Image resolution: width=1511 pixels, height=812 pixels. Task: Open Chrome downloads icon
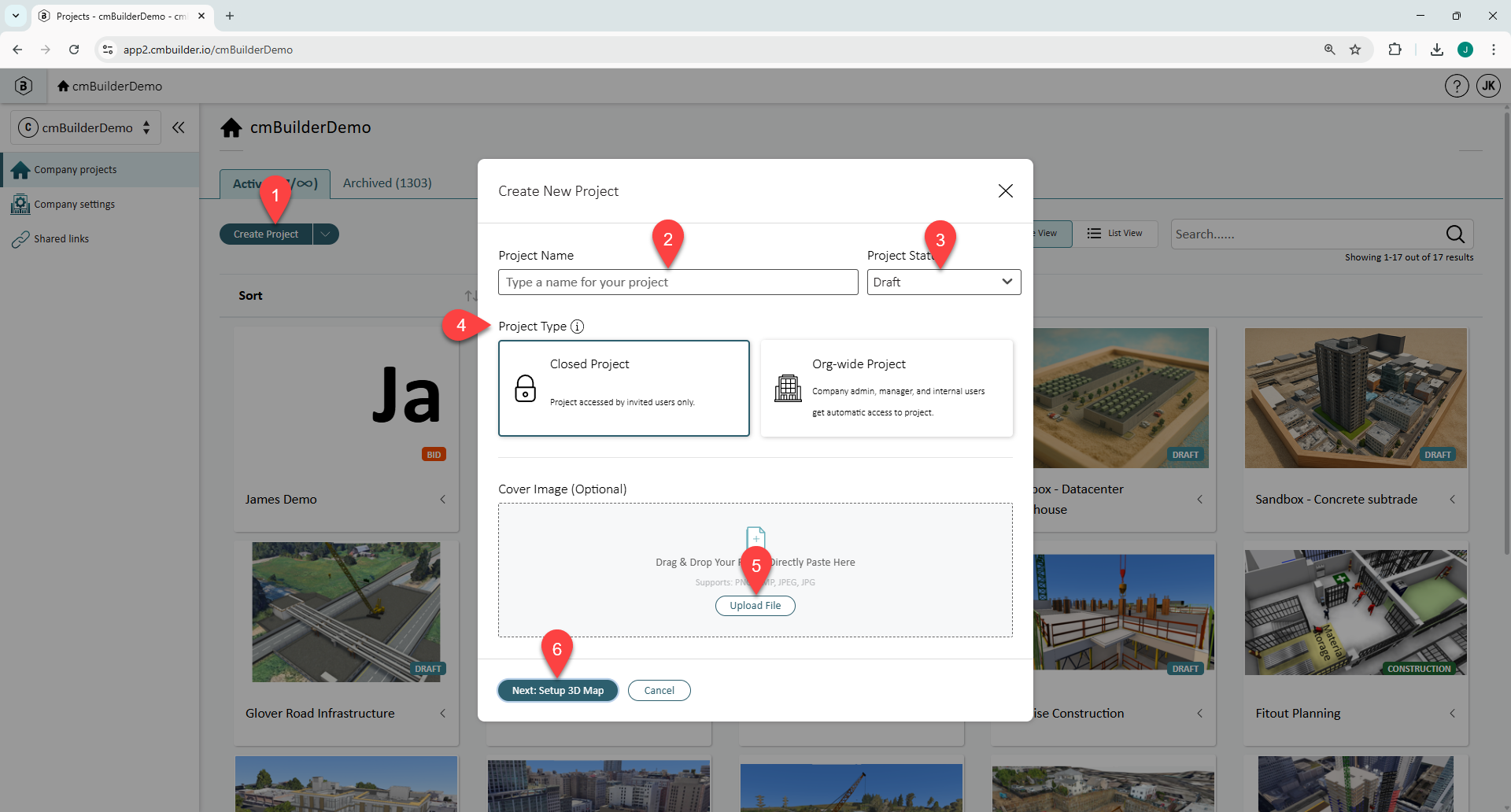pyautogui.click(x=1437, y=50)
